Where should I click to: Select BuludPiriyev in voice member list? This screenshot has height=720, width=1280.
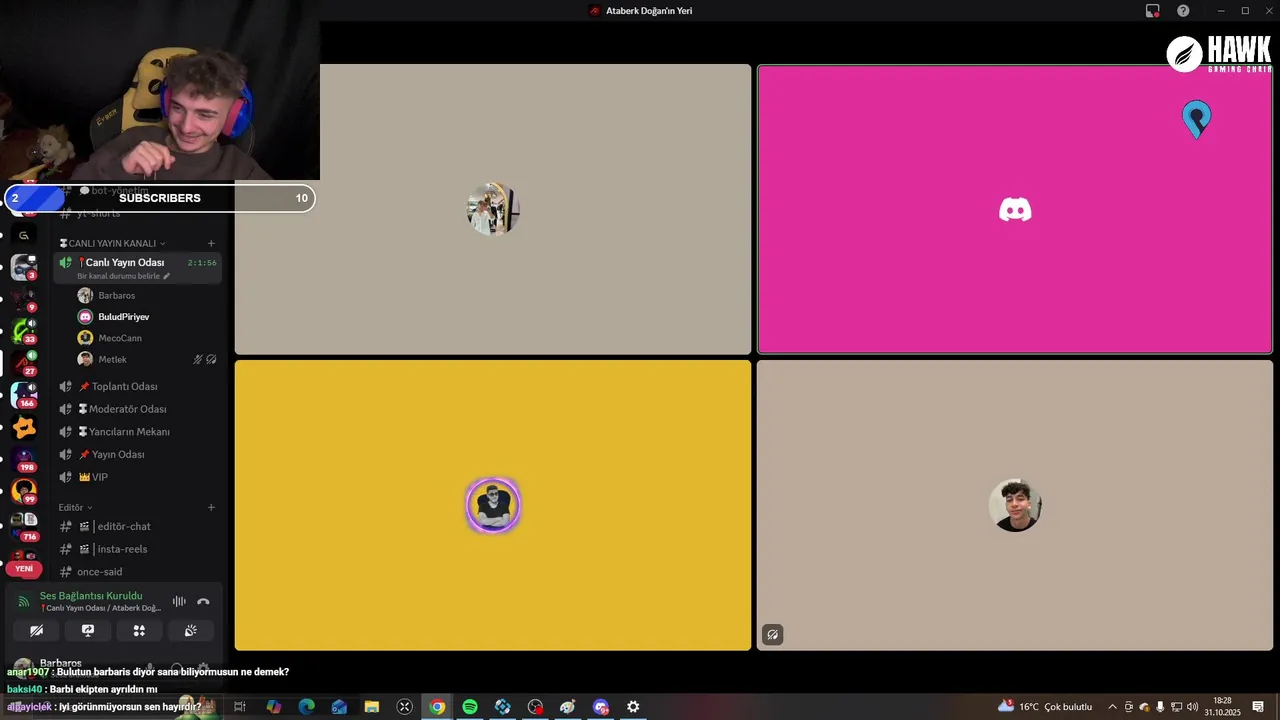(x=148, y=317)
